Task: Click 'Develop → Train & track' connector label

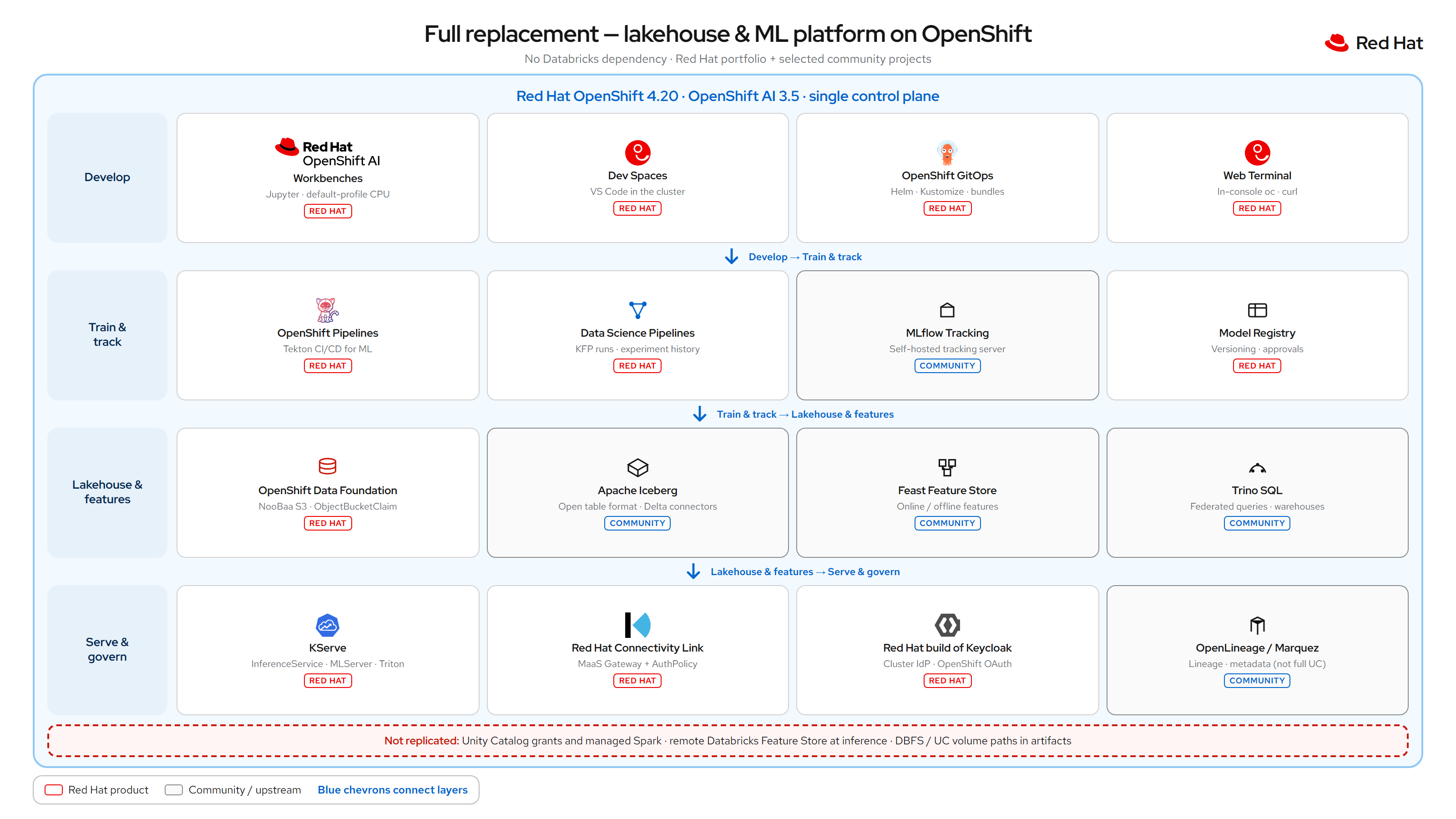Action: pyautogui.click(x=805, y=257)
